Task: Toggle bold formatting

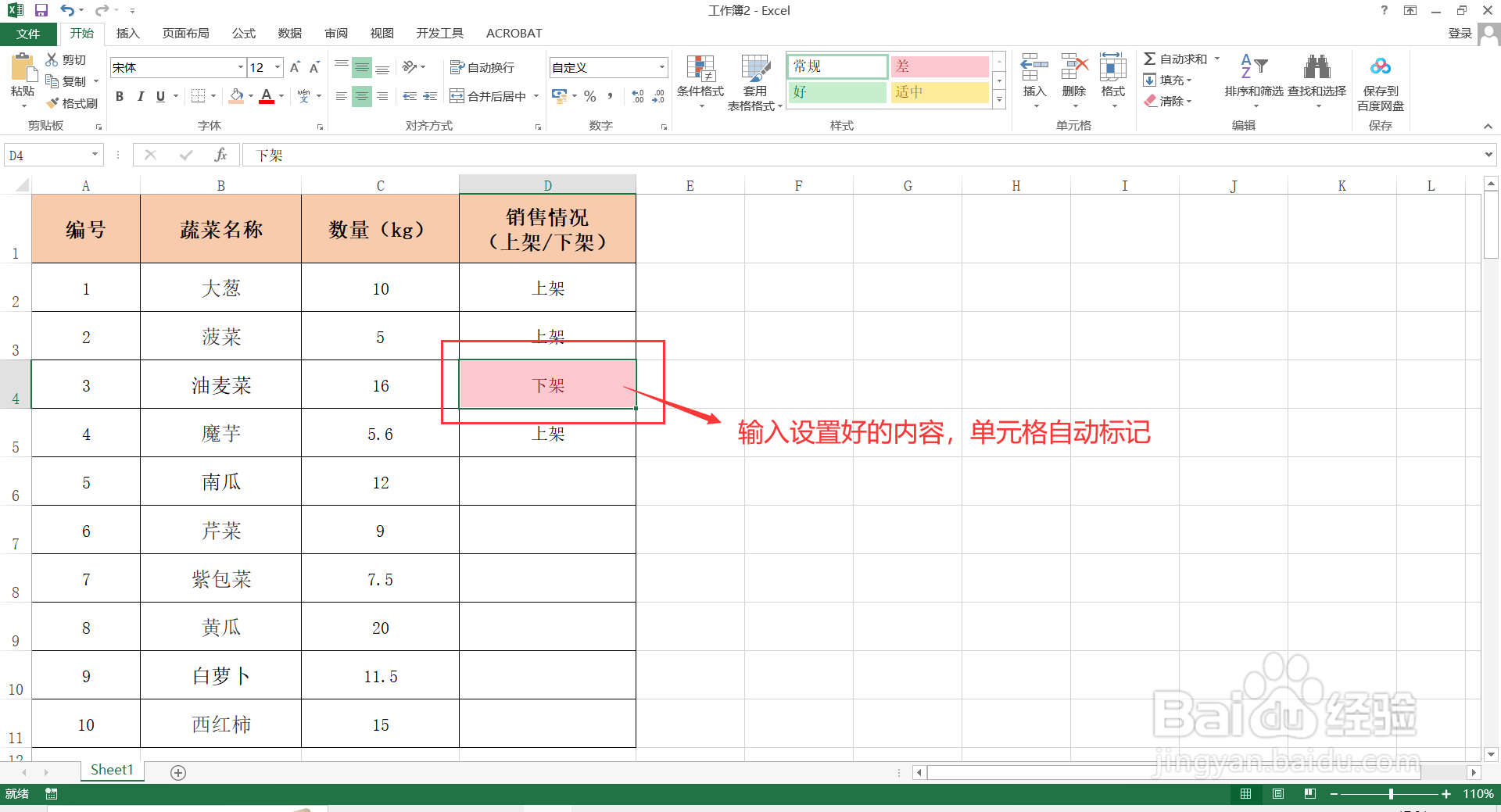Action: 119,96
